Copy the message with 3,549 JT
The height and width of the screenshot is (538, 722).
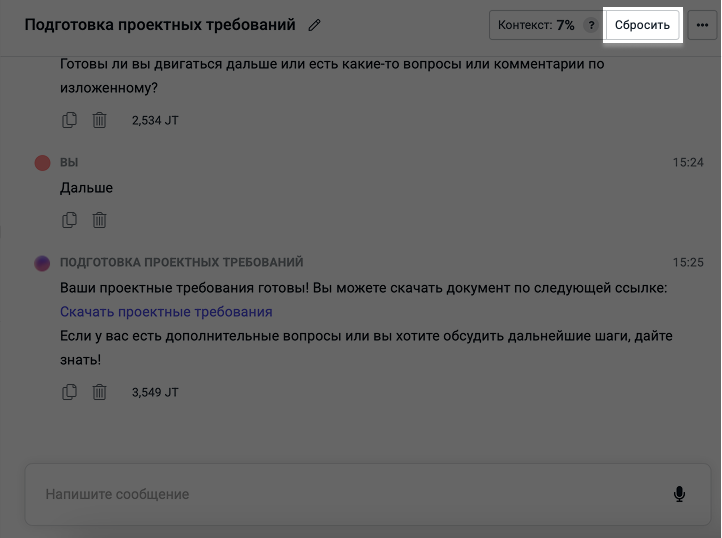click(x=69, y=392)
